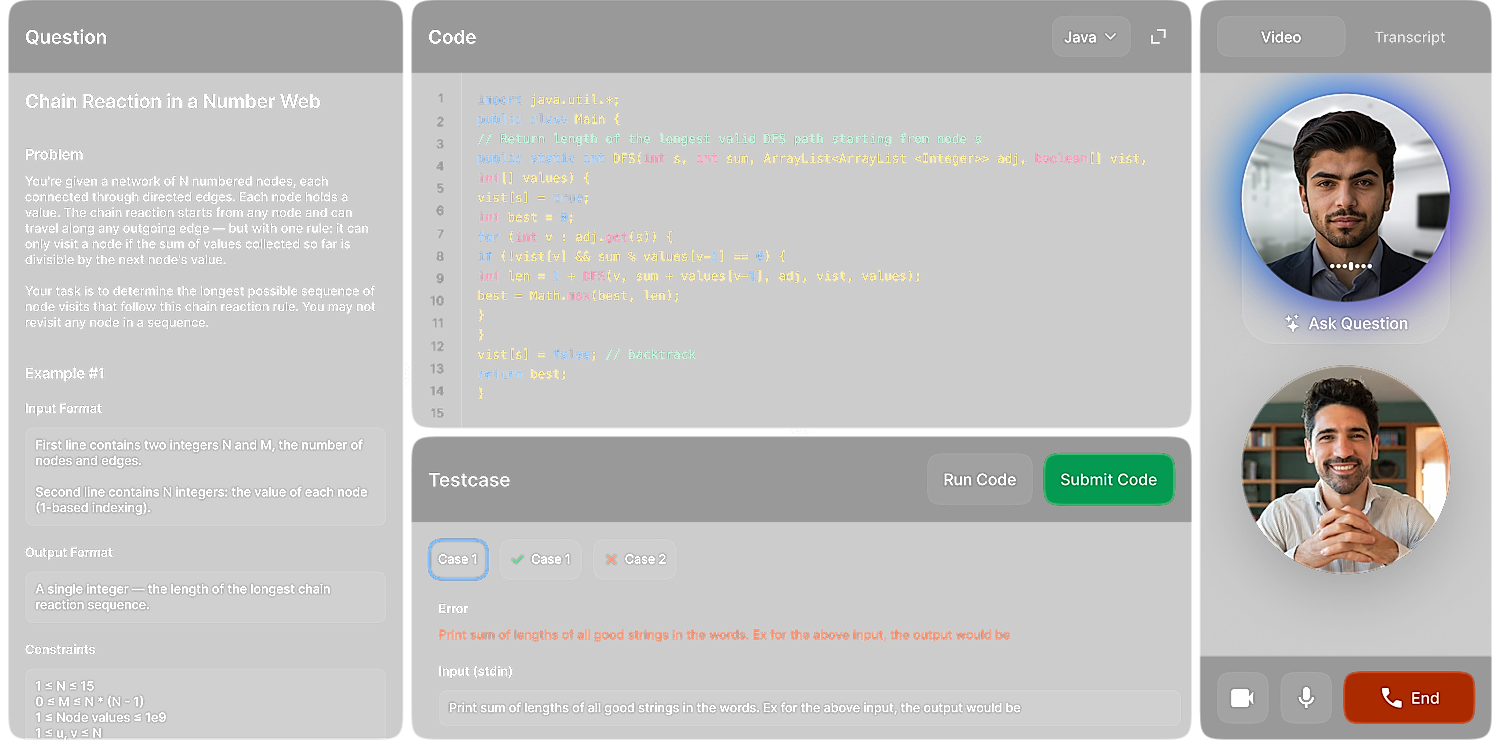End the interview call
Screen dimensions: 1500x748
click(1408, 698)
